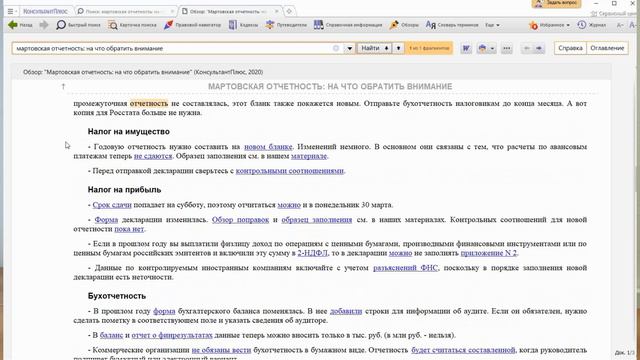The width and height of the screenshot is (640, 360).
Task: Open the 'не сдаются' link
Action: 153,156
